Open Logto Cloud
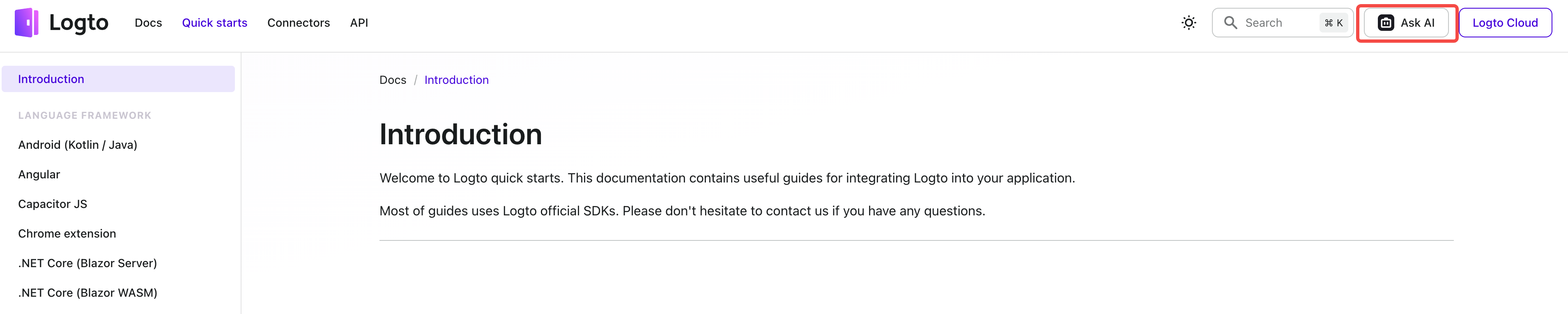 [1505, 23]
